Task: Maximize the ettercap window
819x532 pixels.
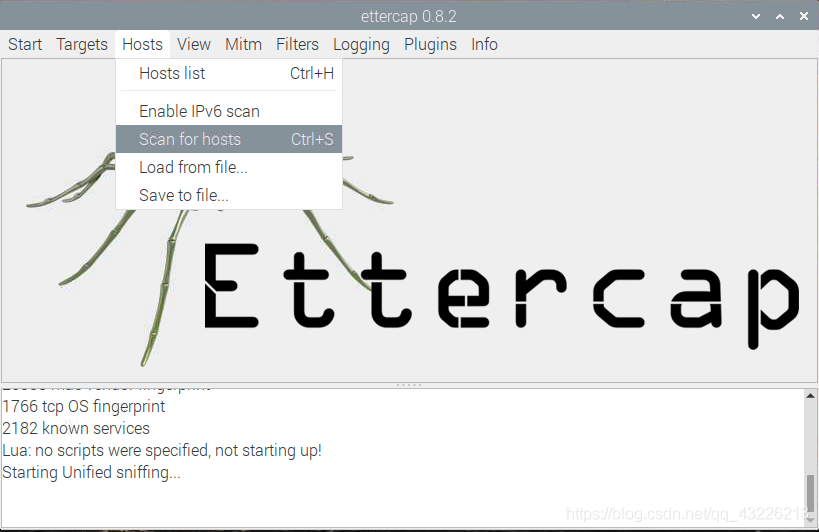Action: point(780,16)
